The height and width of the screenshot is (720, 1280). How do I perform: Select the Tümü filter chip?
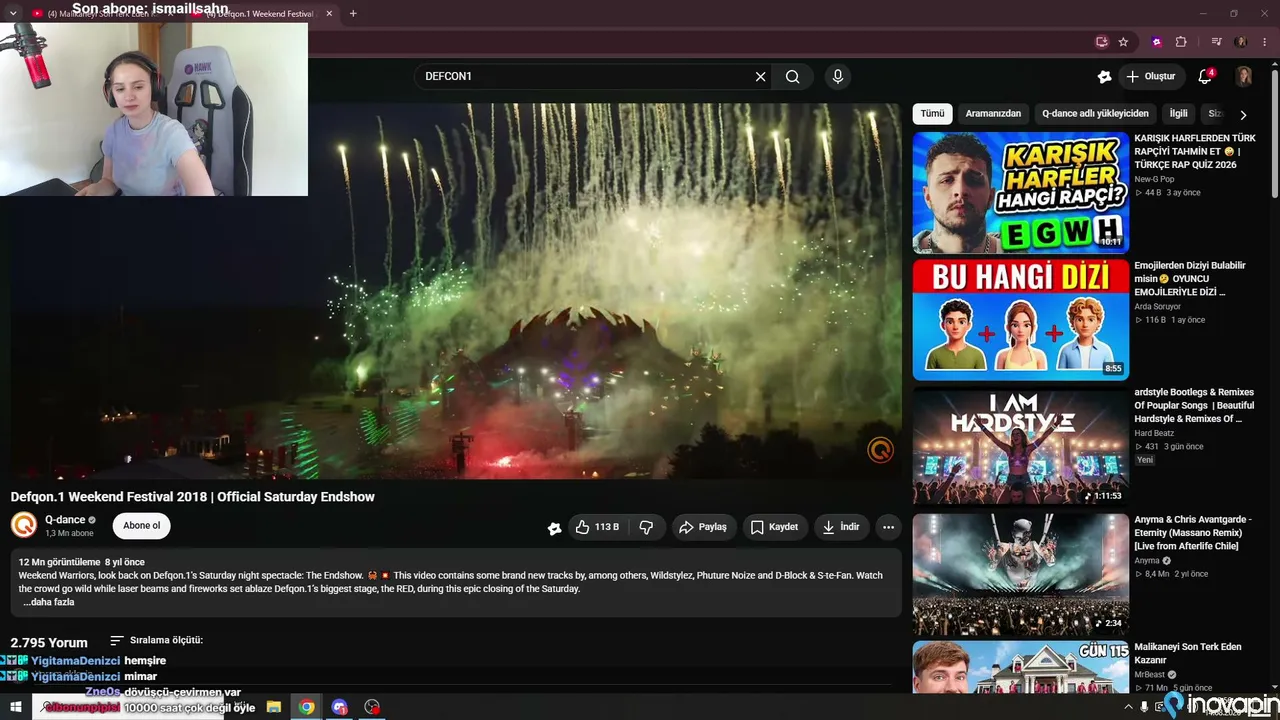[x=932, y=114]
